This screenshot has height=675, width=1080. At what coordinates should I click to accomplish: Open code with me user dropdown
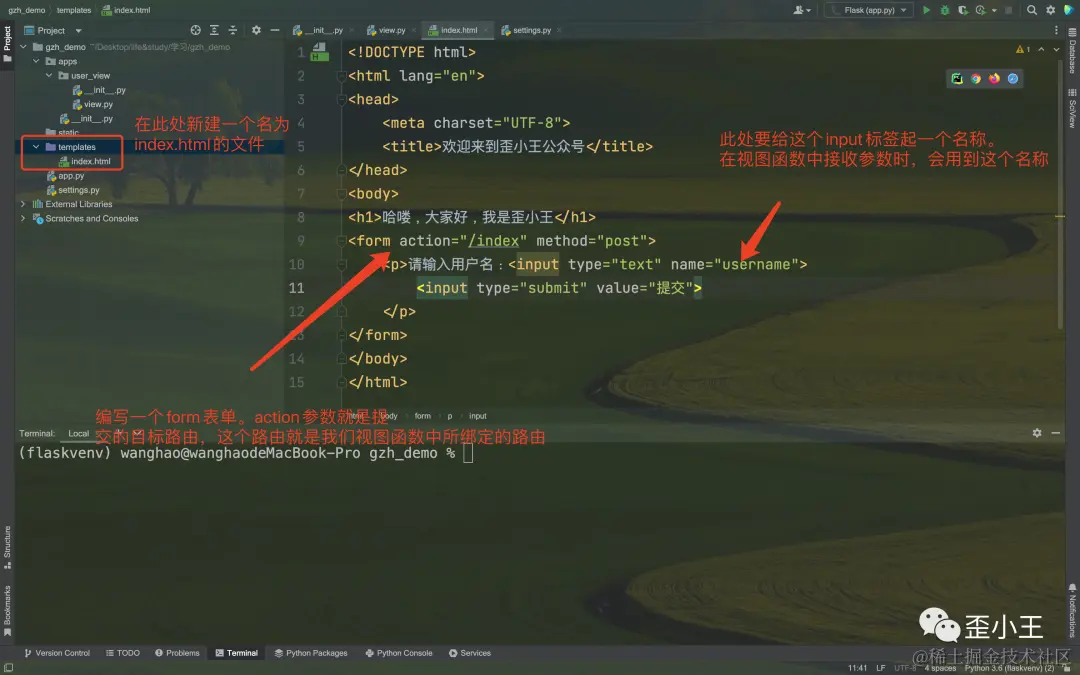[x=802, y=10]
